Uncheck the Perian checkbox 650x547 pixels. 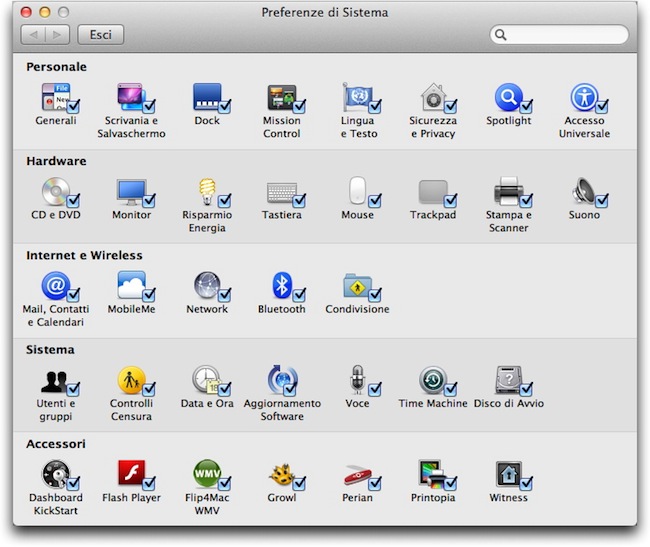[x=374, y=483]
